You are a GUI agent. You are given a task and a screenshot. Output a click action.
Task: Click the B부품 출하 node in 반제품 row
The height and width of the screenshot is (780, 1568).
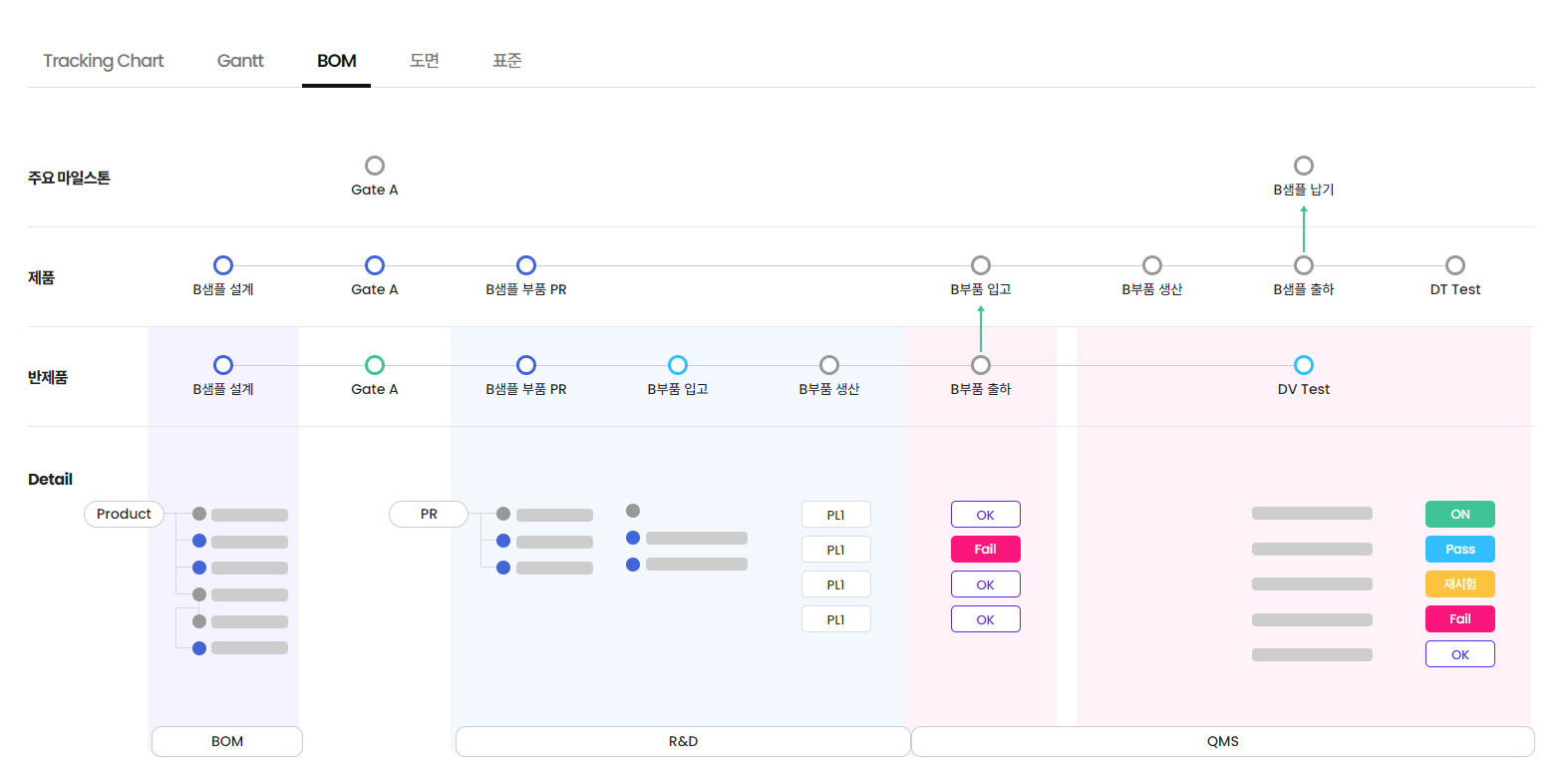click(981, 365)
